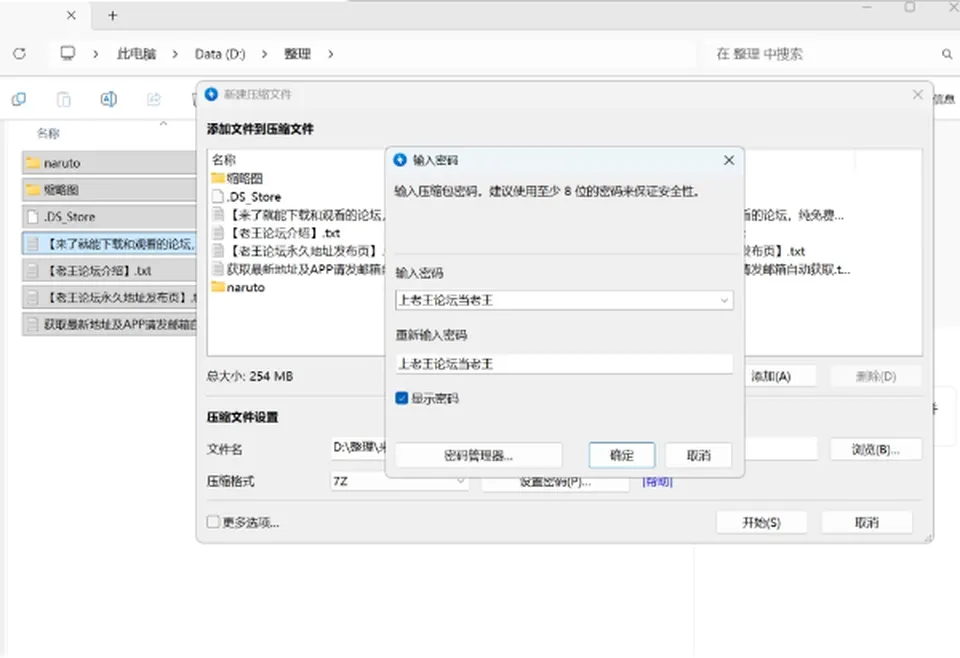Image resolution: width=960 pixels, height=658 pixels.
Task: Click the .DS_Store file icon in Explorer list
Action: [x=33, y=217]
